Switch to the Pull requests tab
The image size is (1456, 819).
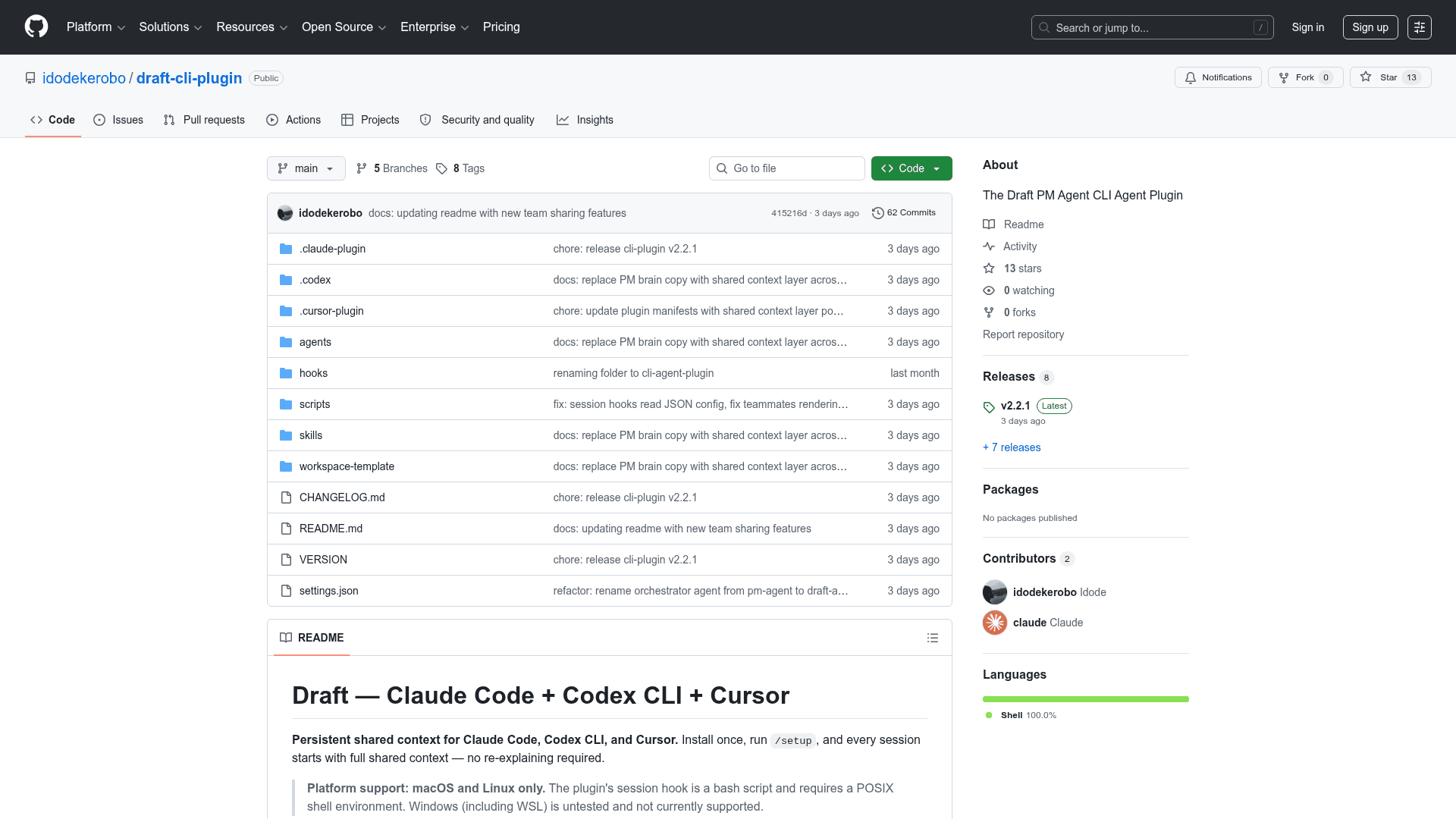point(204,120)
